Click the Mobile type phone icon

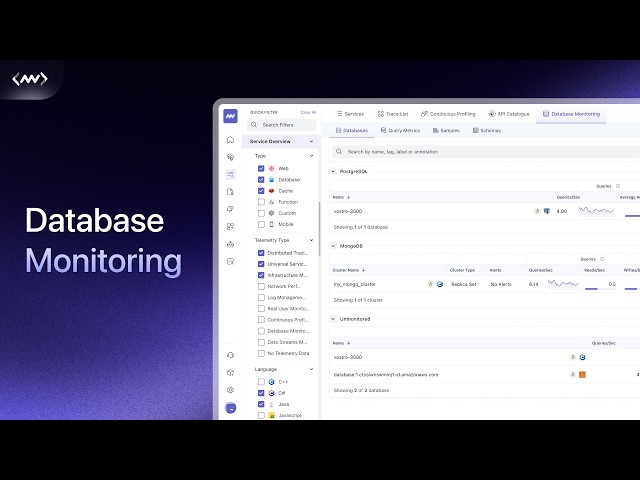pyautogui.click(x=271, y=224)
